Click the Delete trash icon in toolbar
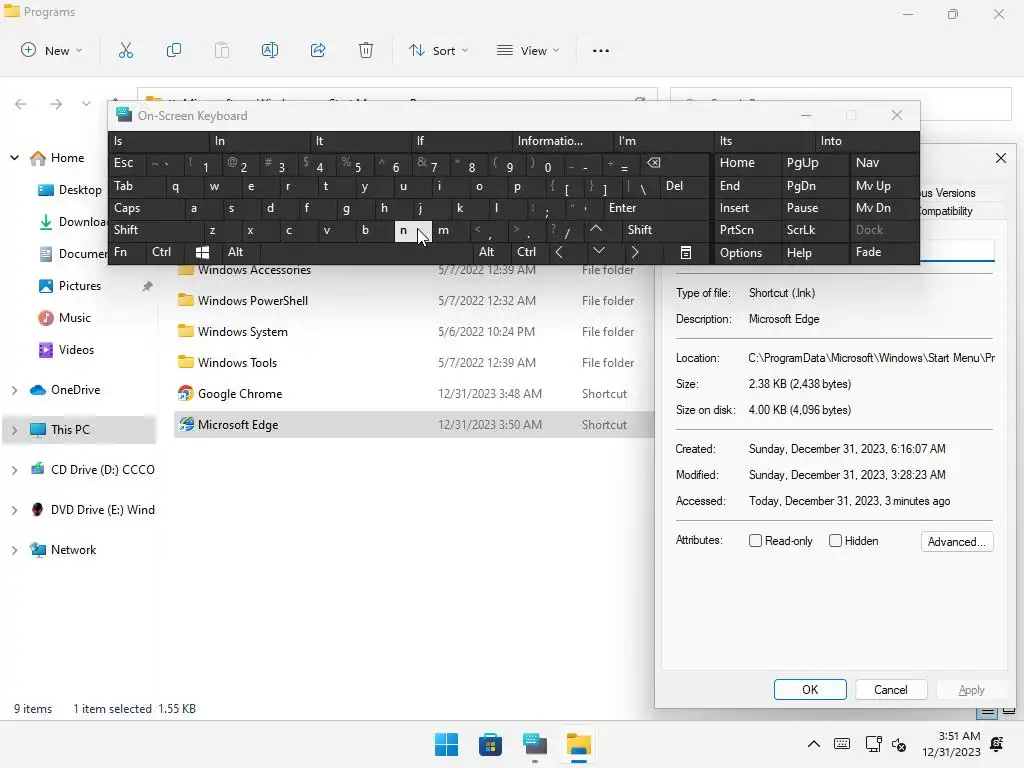The width and height of the screenshot is (1024, 768). click(366, 50)
